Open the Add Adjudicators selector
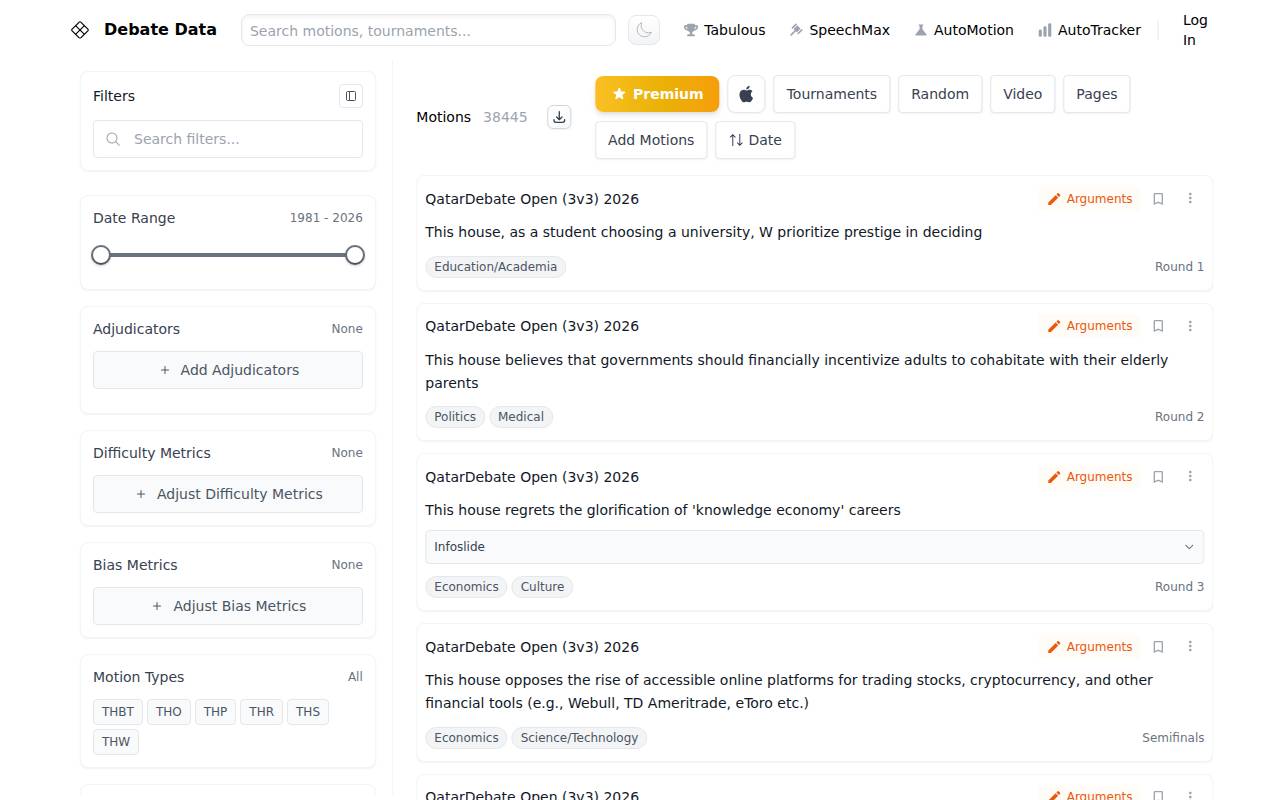 [228, 370]
